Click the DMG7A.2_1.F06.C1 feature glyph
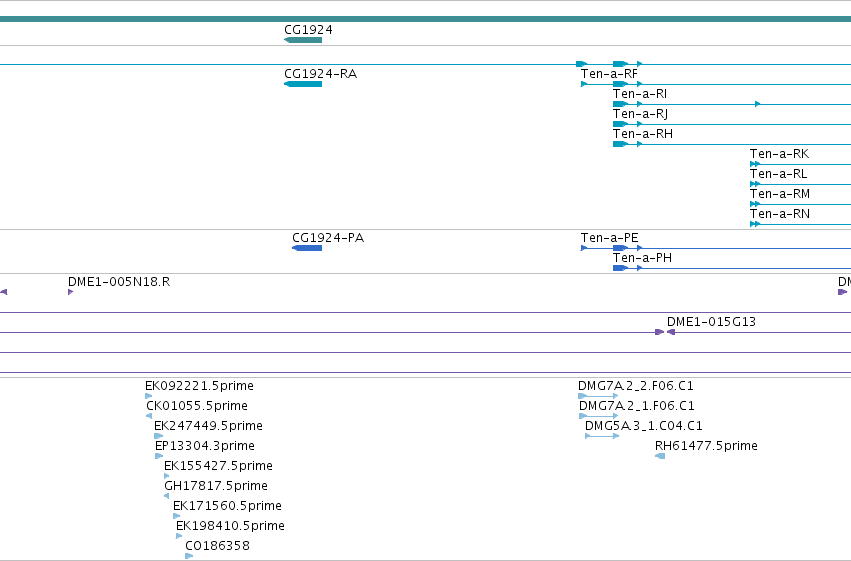The width and height of the screenshot is (851, 561). tap(599, 416)
